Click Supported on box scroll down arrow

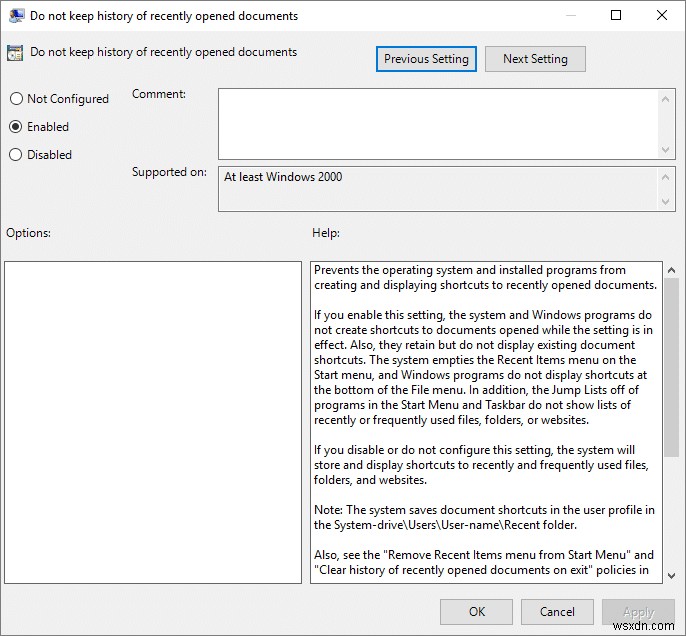(665, 202)
